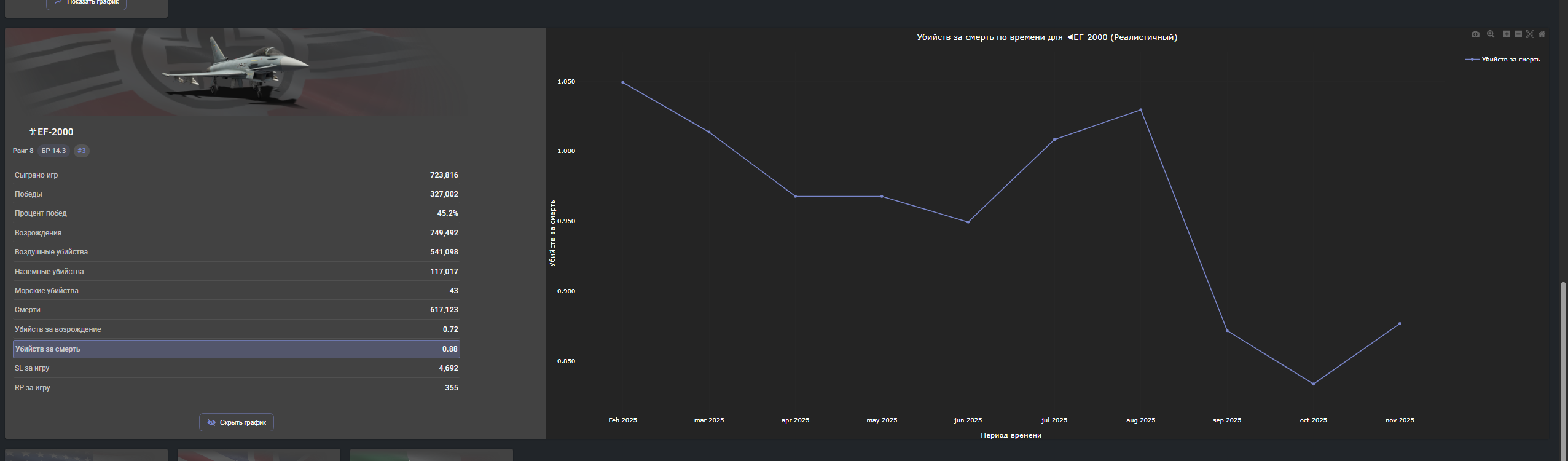The height and width of the screenshot is (461, 1568).
Task: Select the 'Воздушные убийства' stat row
Action: click(x=237, y=252)
